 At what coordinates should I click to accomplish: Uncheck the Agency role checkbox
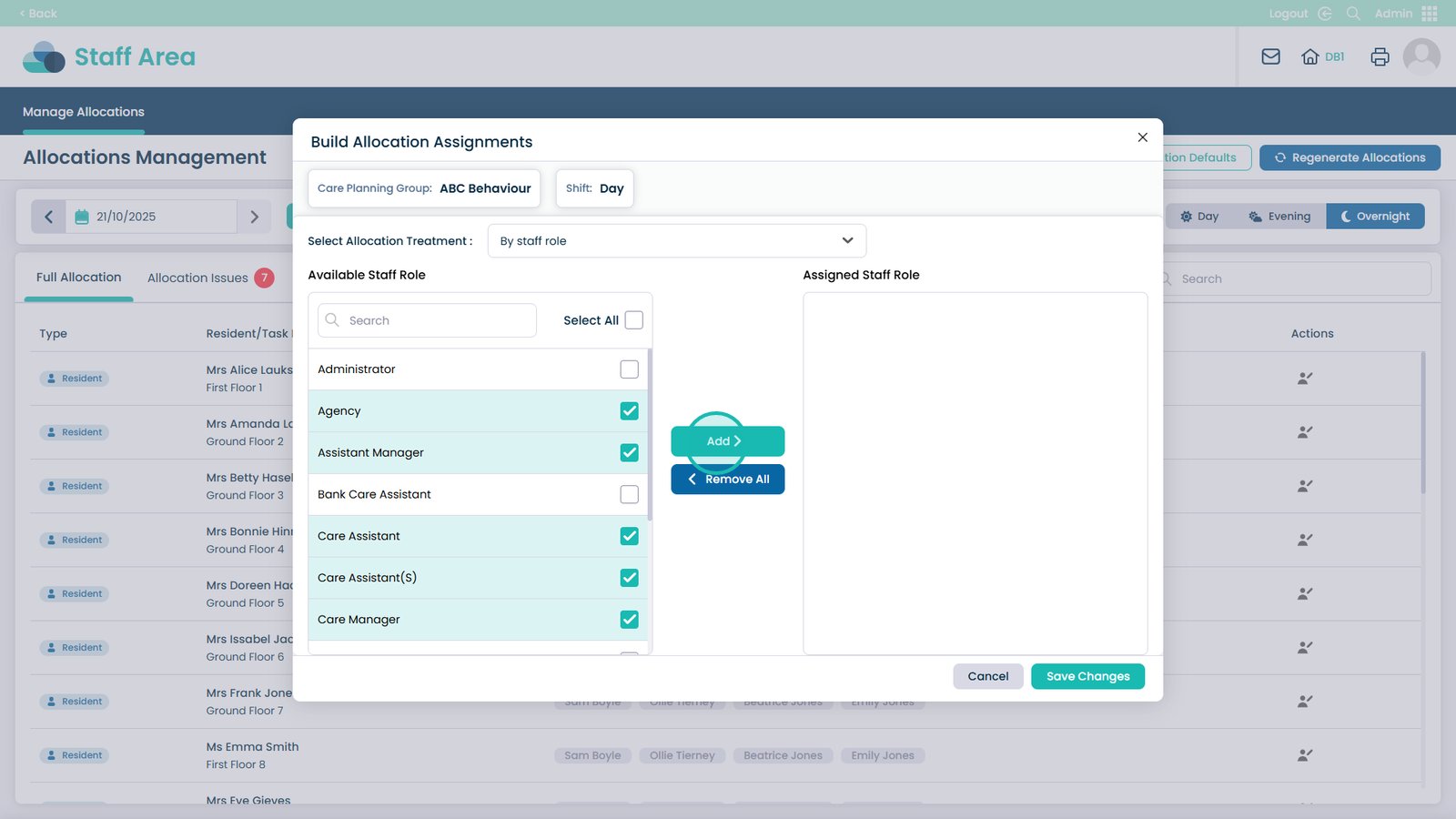[629, 411]
